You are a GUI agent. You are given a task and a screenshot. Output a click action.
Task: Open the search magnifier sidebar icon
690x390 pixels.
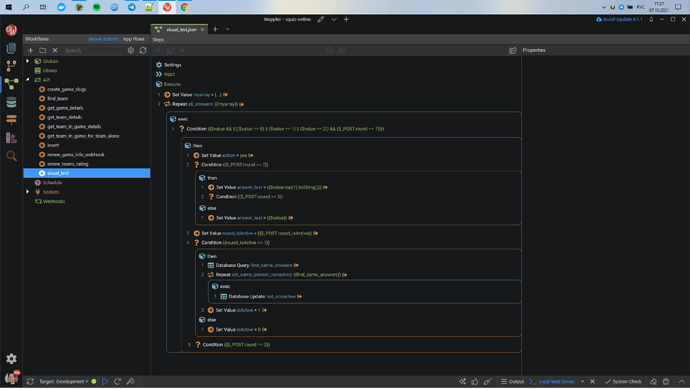pyautogui.click(x=11, y=156)
